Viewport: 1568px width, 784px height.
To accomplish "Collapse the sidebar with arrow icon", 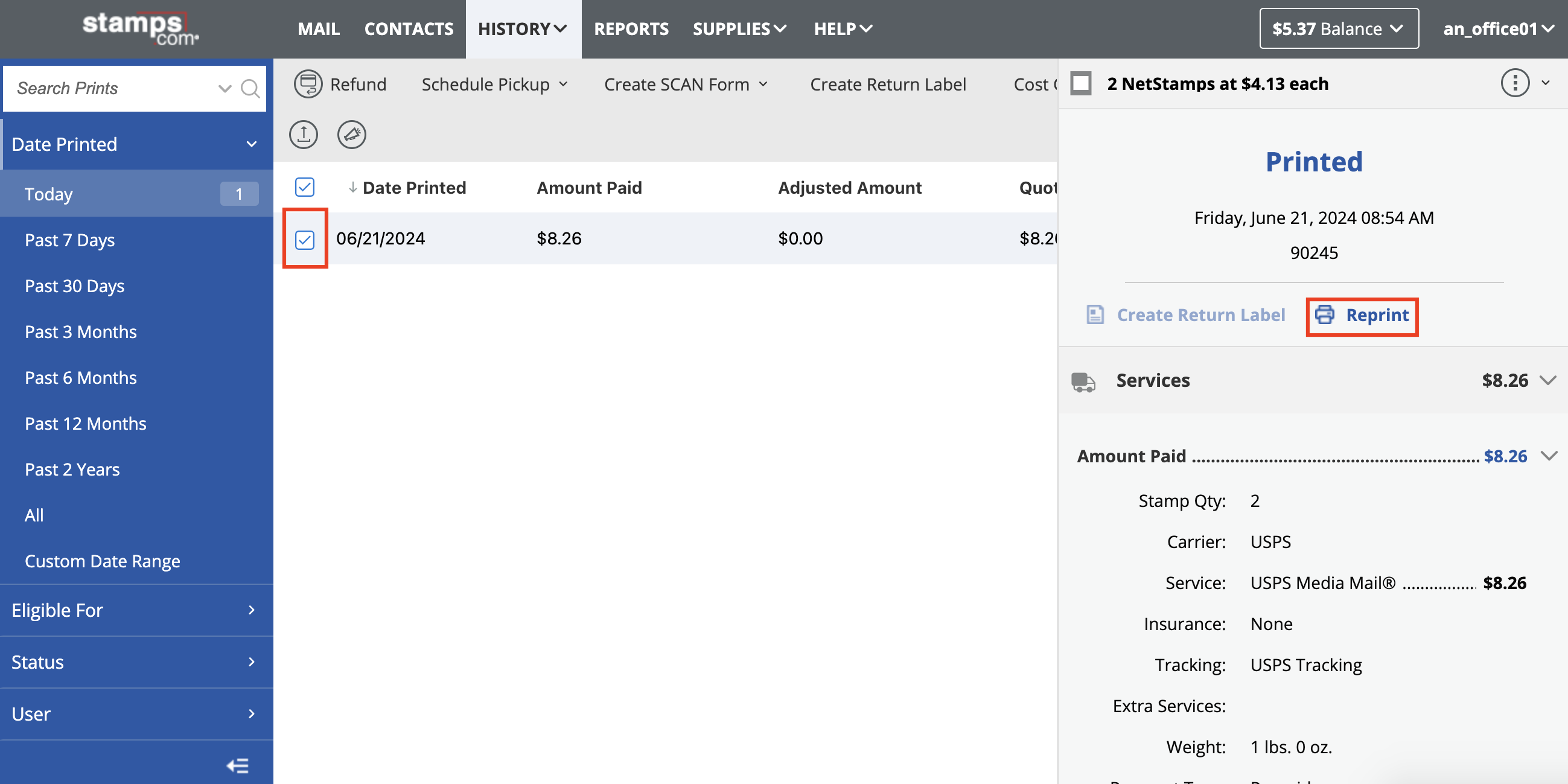I will (237, 765).
